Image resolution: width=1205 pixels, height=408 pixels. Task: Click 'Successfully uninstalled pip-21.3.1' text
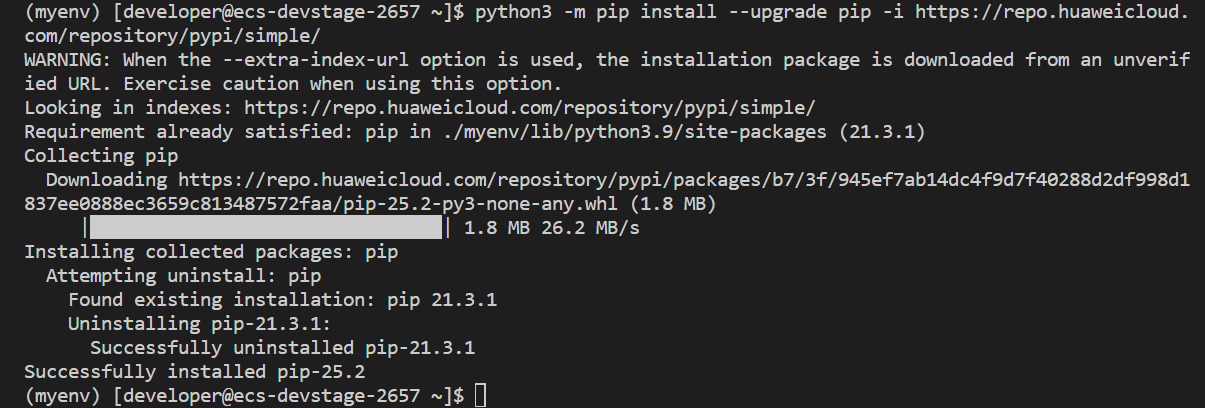282,348
